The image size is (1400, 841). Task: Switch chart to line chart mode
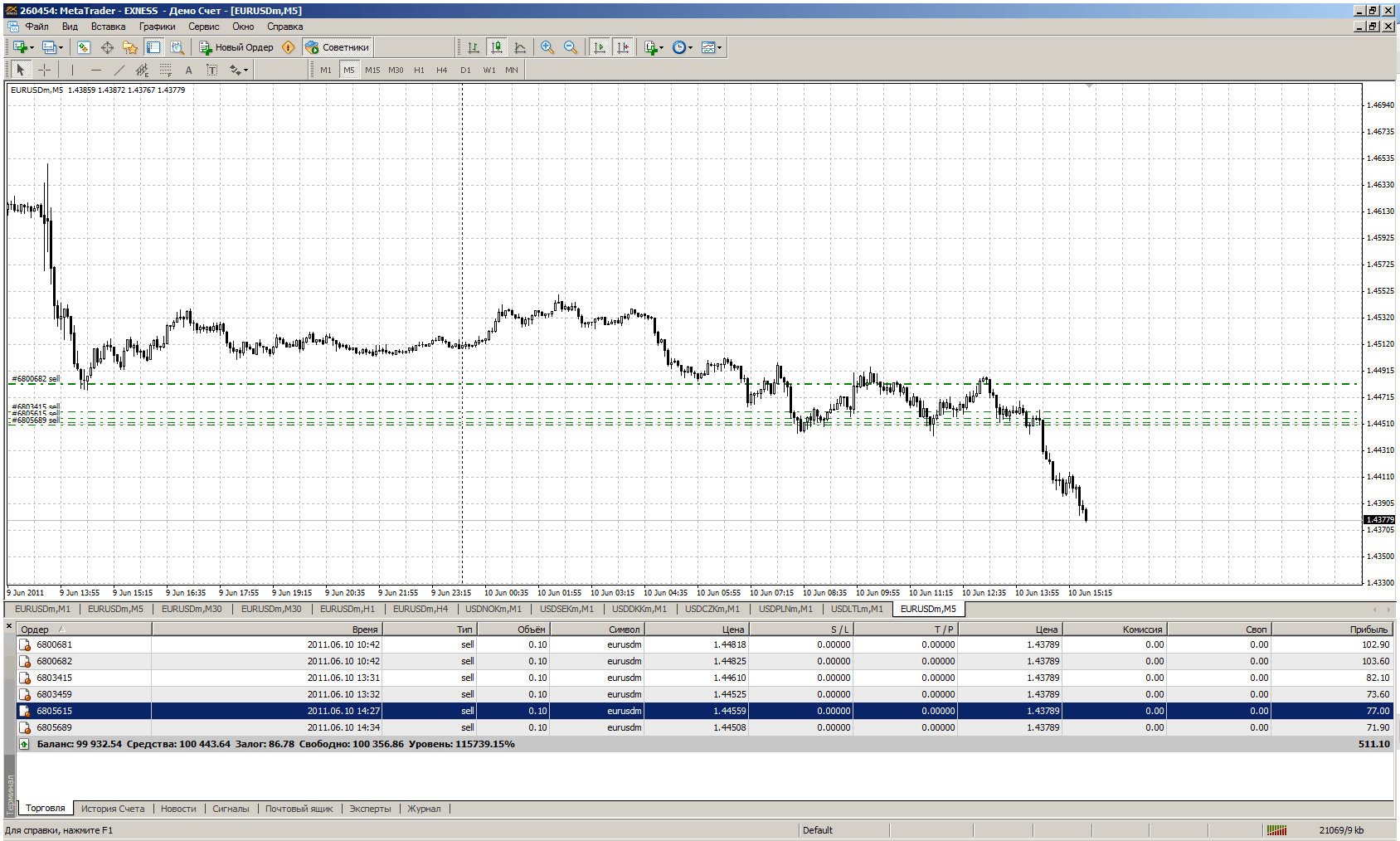520,47
